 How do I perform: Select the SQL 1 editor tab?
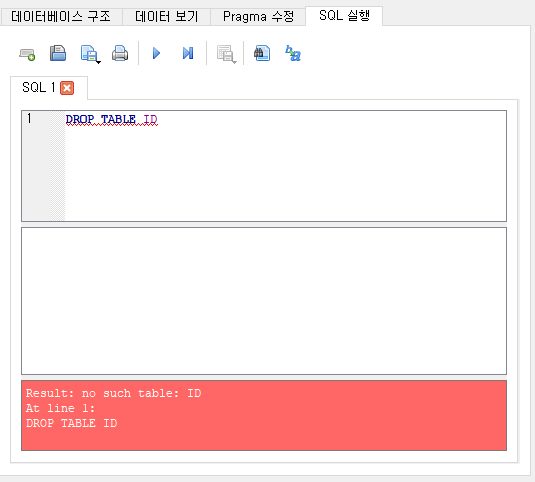(38, 88)
